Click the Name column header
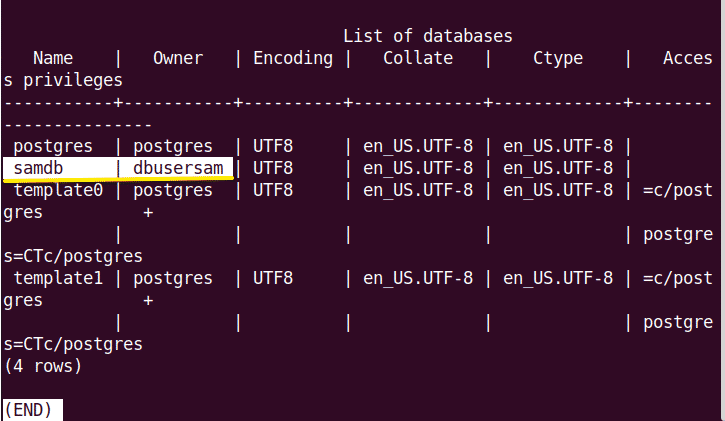The image size is (725, 421). [x=53, y=58]
